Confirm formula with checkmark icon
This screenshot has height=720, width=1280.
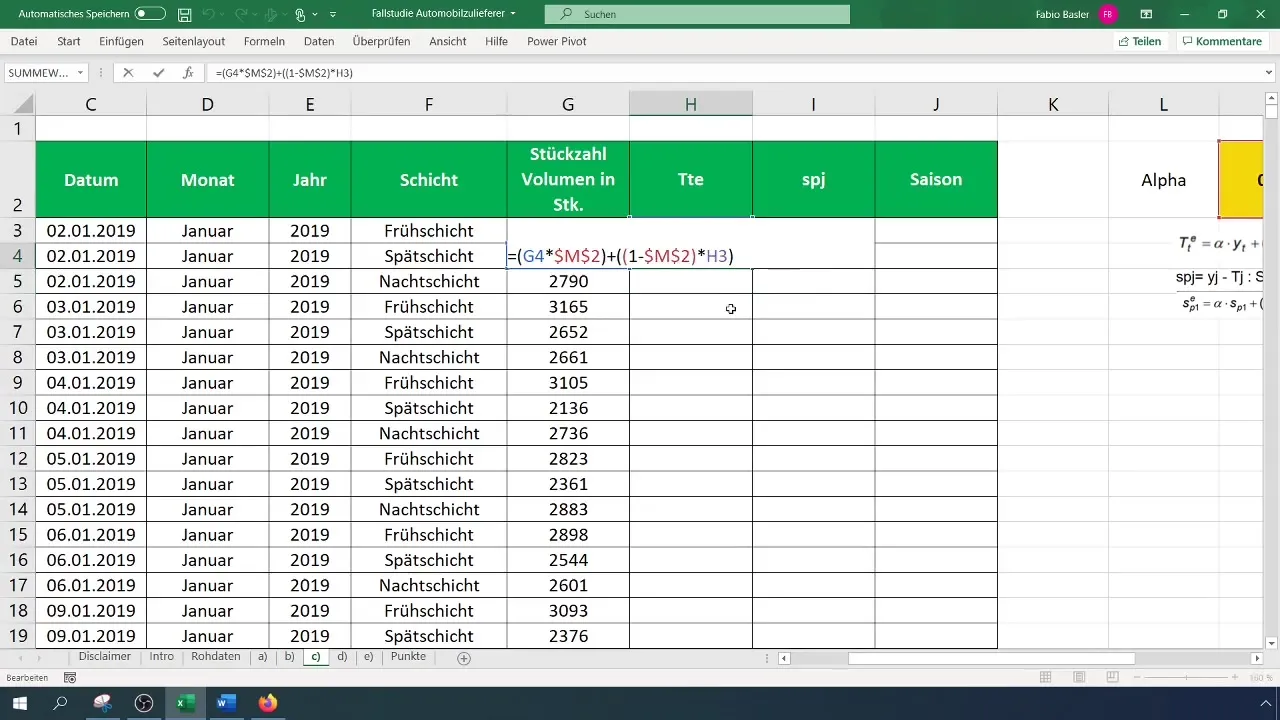tap(158, 73)
